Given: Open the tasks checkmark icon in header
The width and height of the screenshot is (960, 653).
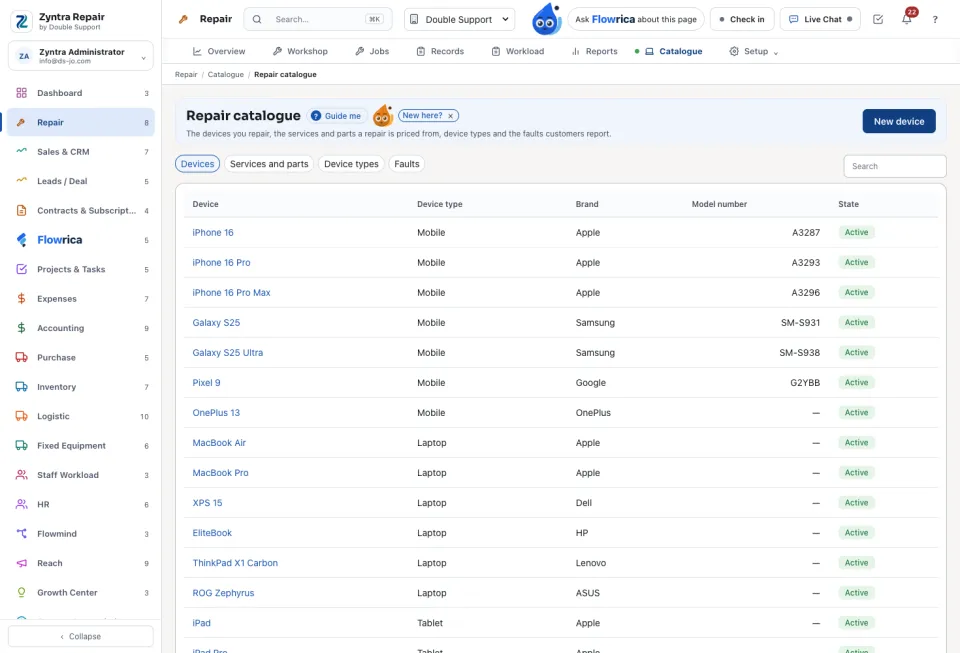Looking at the screenshot, I should point(878,19).
